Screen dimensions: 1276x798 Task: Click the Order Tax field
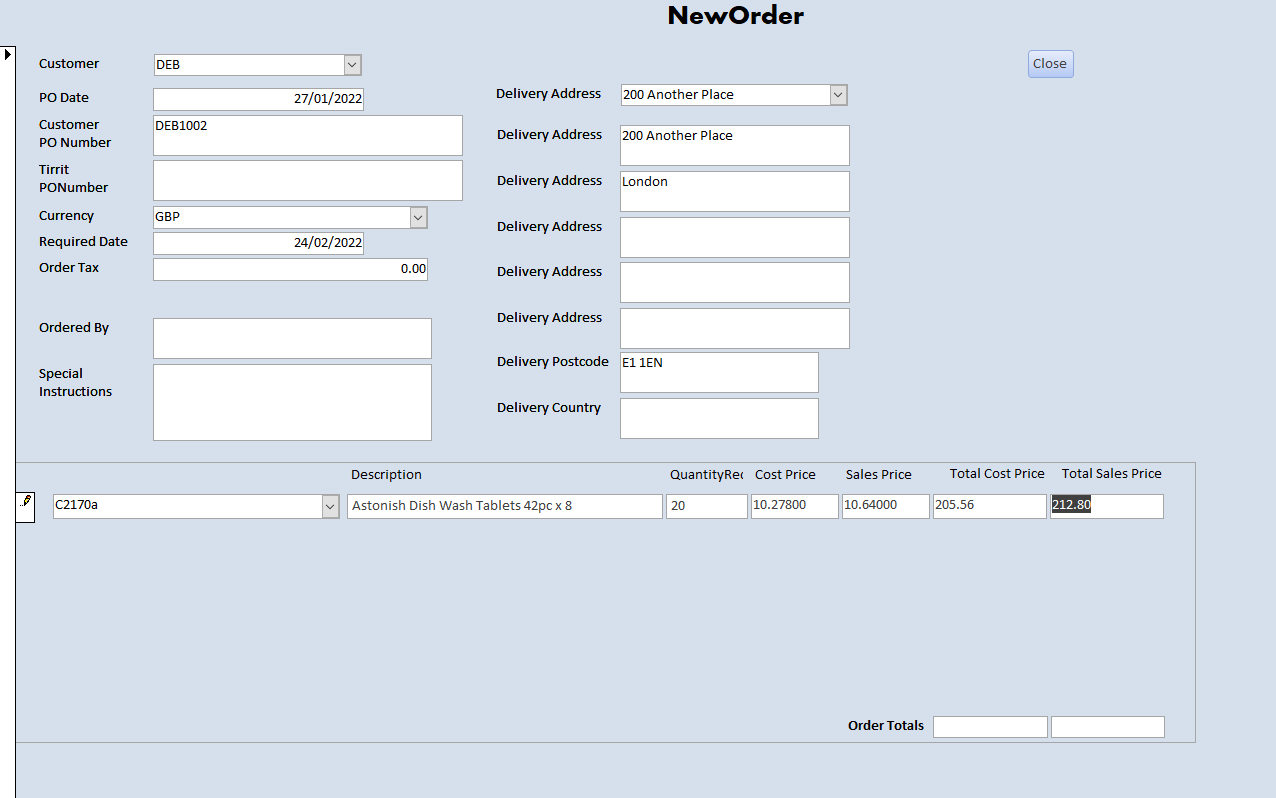(290, 269)
